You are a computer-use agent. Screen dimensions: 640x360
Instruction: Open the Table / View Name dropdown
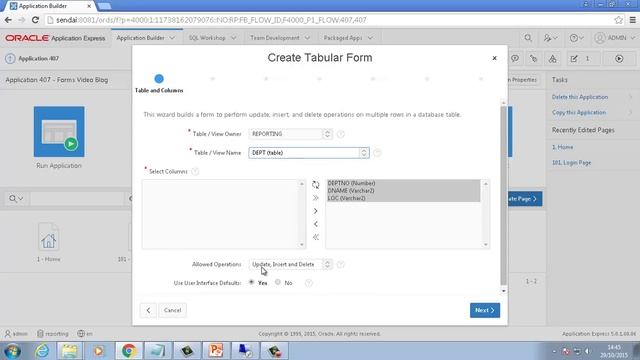pyautogui.click(x=309, y=153)
